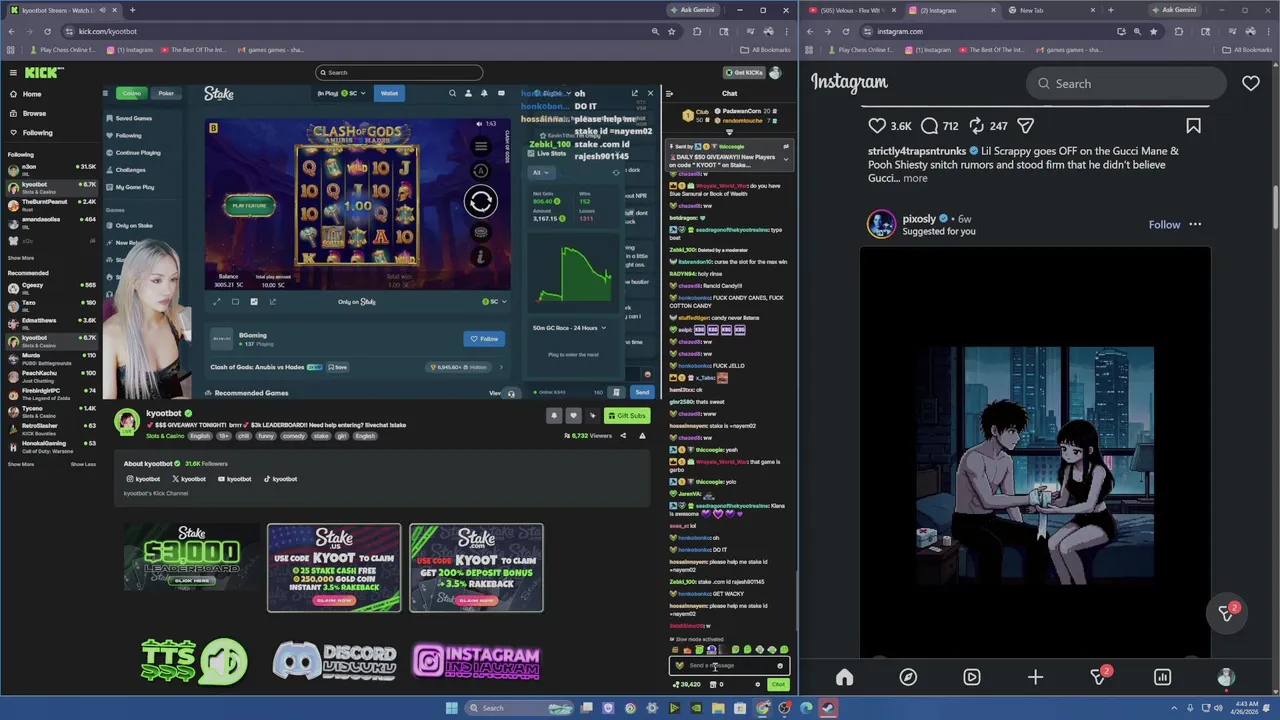Click Follow button for BGaming
This screenshot has width=1280, height=720.
(484, 339)
